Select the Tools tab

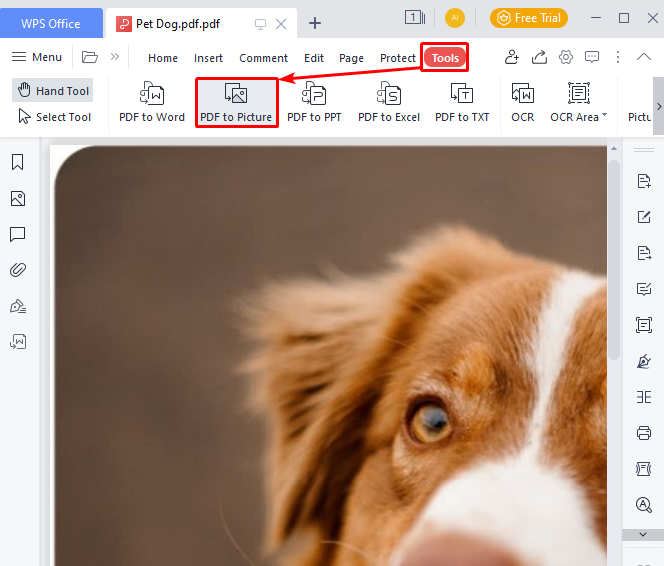(x=445, y=58)
